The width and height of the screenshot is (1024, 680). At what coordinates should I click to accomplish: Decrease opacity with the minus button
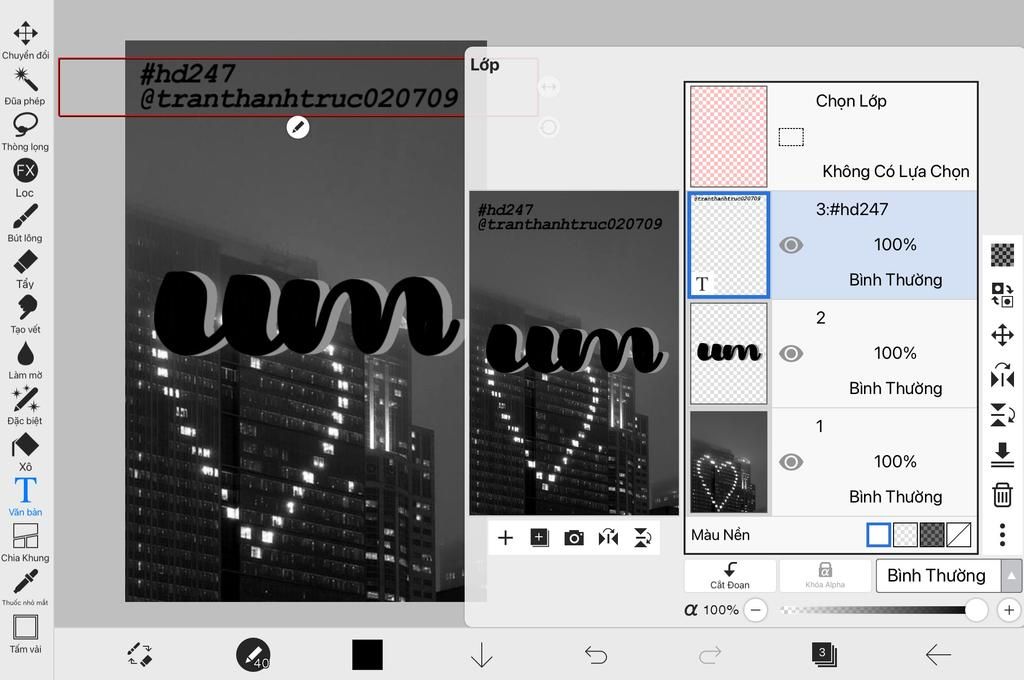(x=756, y=610)
